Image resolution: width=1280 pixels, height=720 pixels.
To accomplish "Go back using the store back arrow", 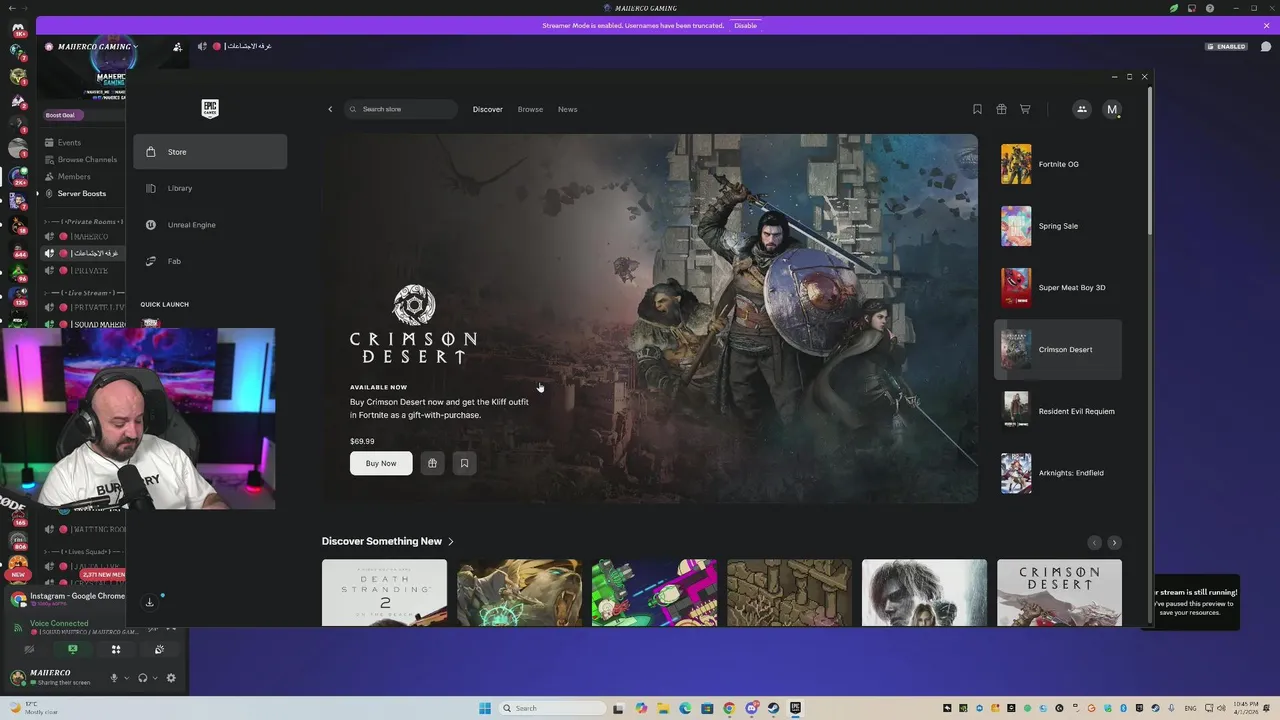I will (330, 109).
